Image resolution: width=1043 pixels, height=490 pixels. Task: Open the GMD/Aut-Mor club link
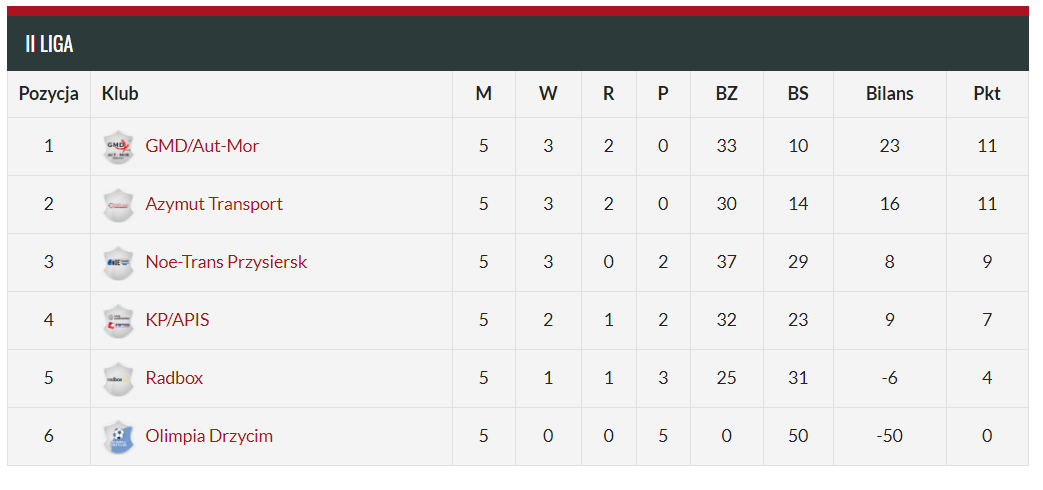(x=202, y=146)
